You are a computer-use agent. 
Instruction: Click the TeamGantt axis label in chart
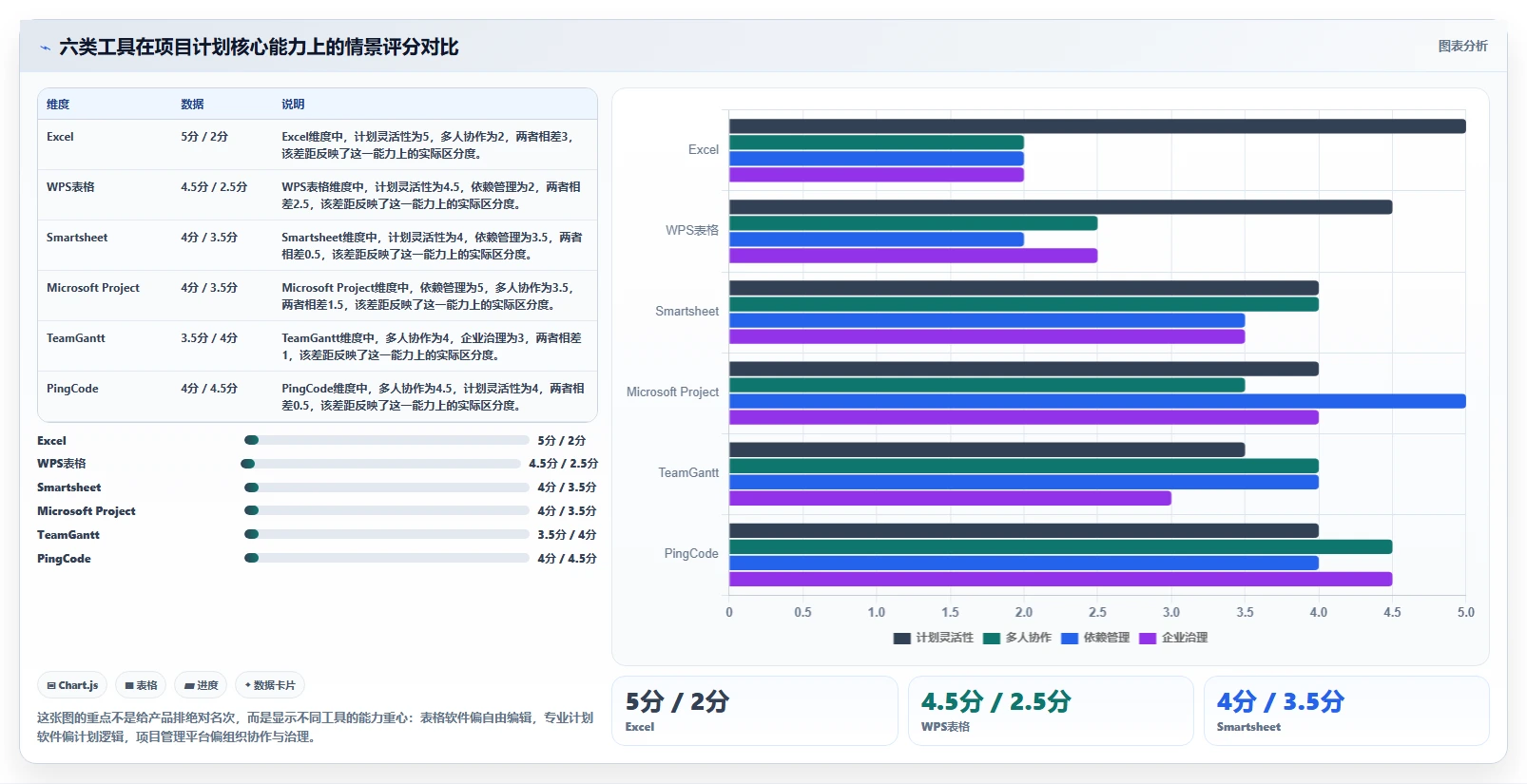click(688, 473)
